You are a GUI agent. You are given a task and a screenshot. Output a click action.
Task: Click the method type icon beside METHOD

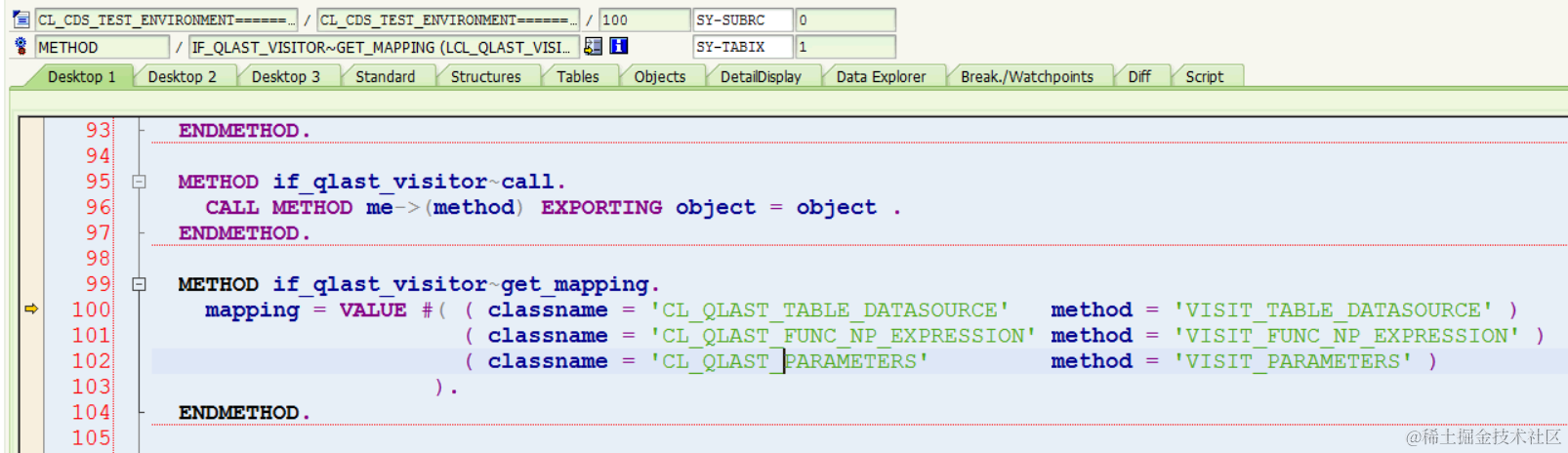click(21, 46)
